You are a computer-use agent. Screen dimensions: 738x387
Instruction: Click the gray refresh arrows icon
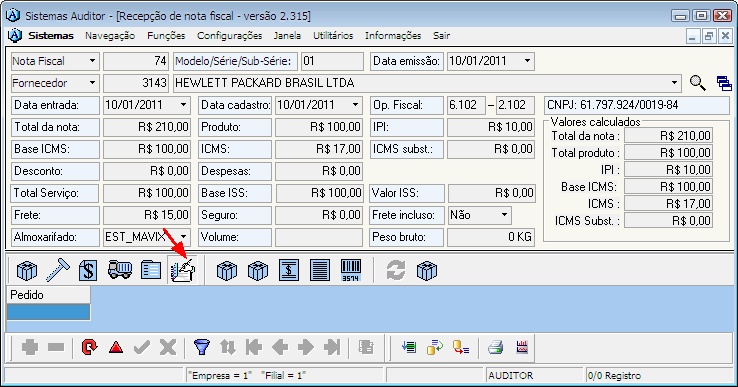tap(396, 271)
